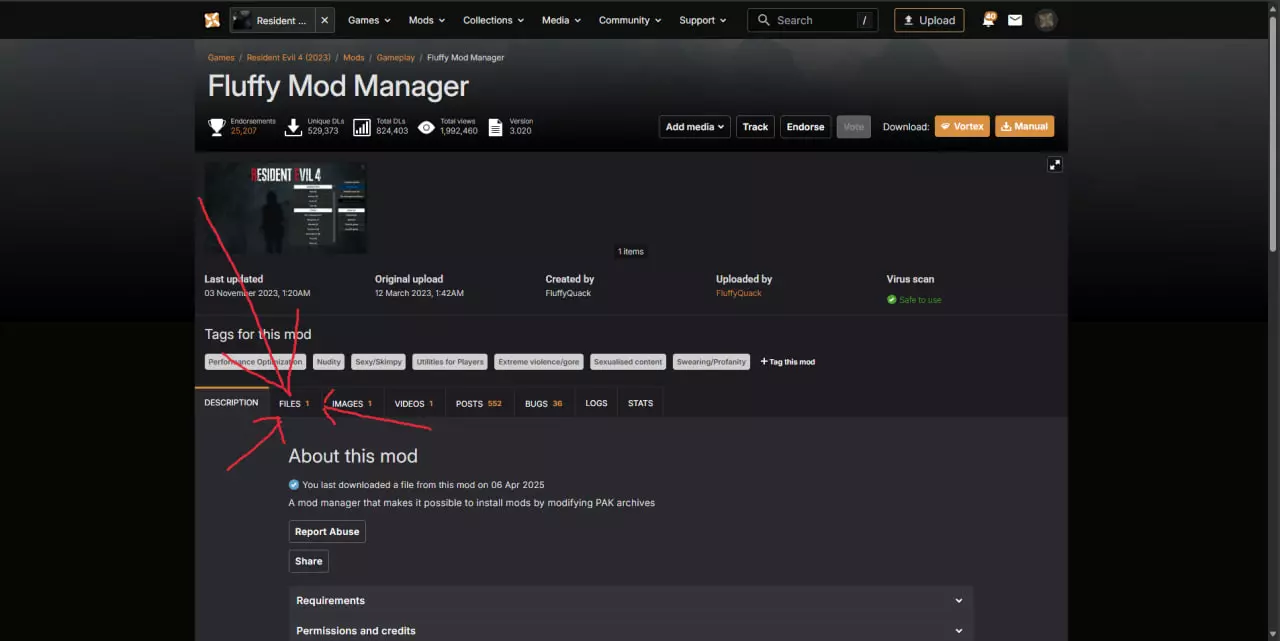The image size is (1280, 641).
Task: Click the Track button
Action: point(755,127)
